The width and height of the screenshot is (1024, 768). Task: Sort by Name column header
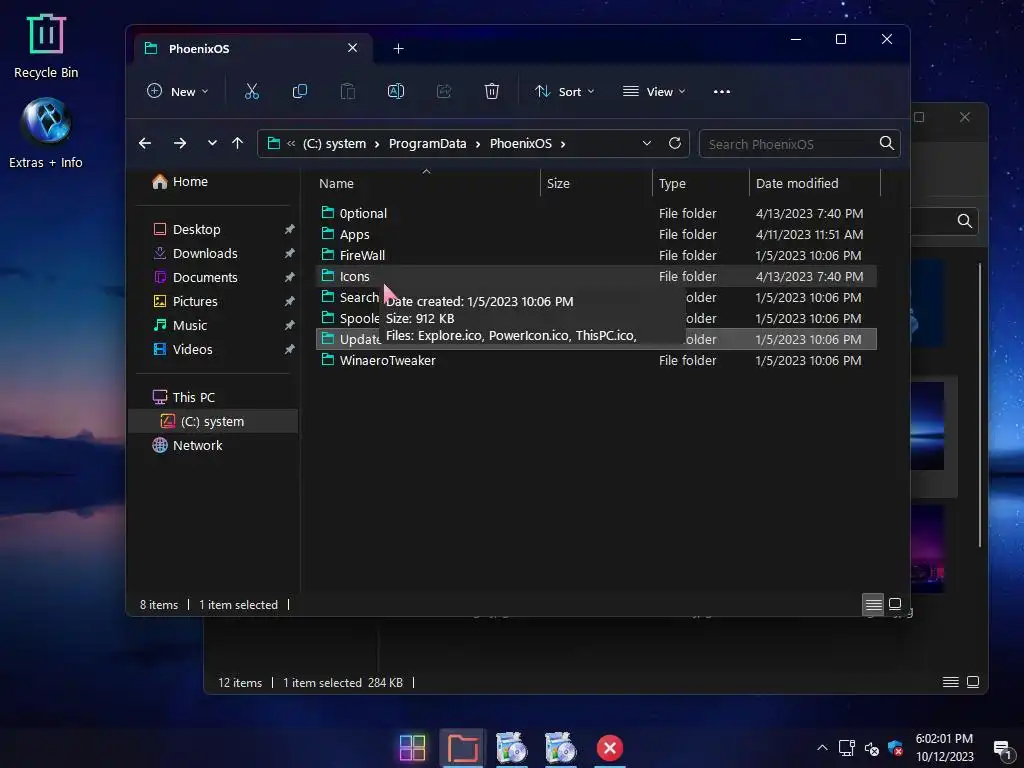tap(426, 183)
